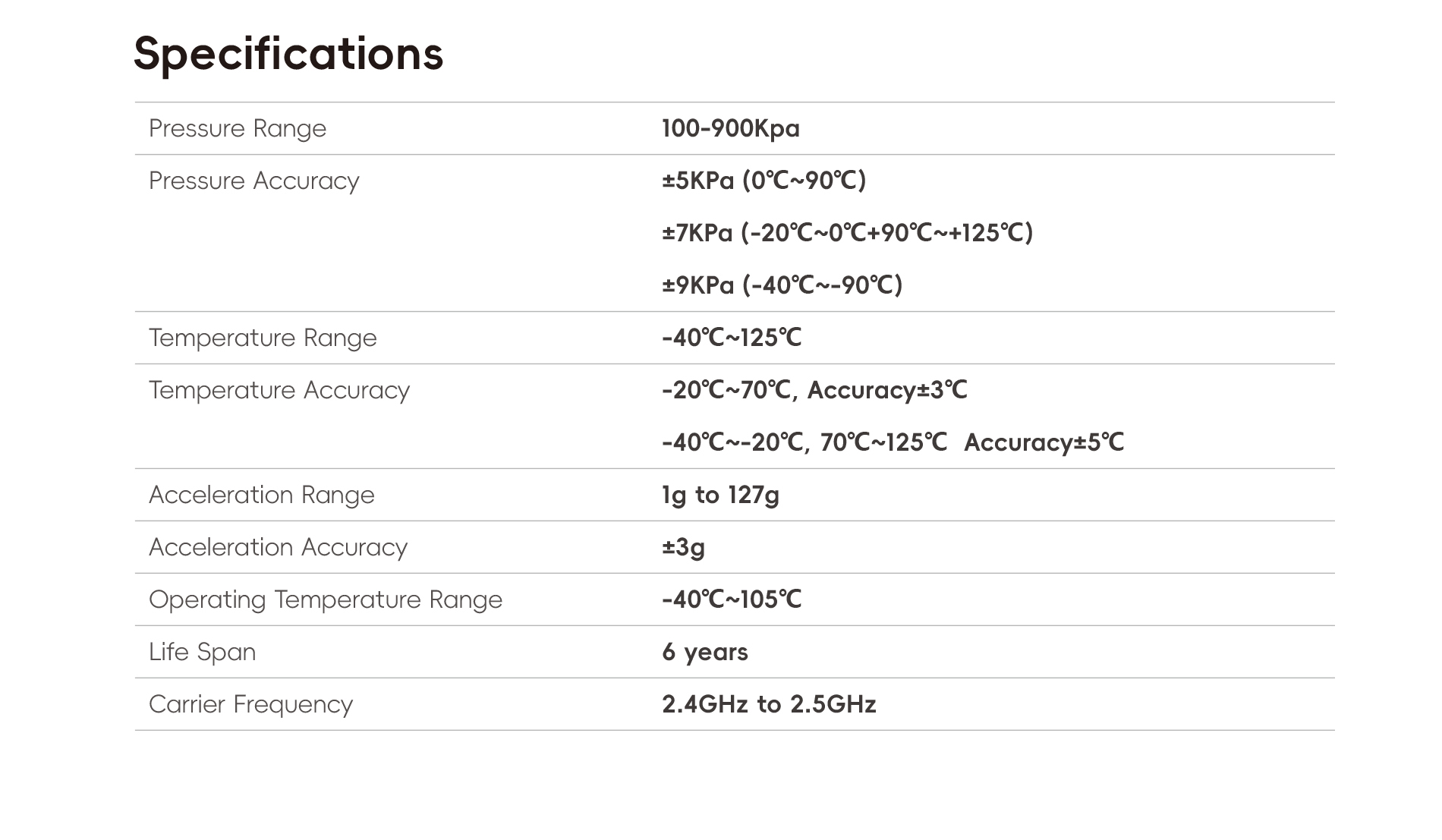
Task: Select the -40℃~105℃ value
Action: [731, 599]
